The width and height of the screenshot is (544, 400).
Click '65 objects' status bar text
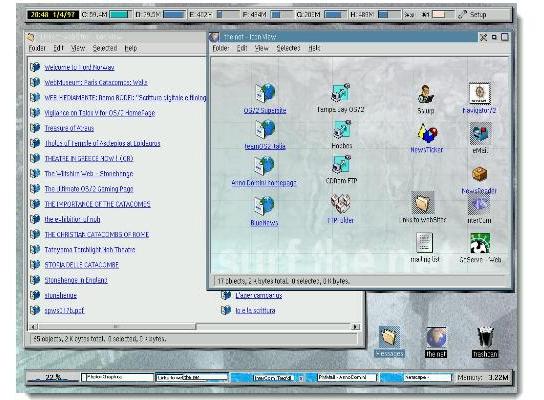pos(100,339)
